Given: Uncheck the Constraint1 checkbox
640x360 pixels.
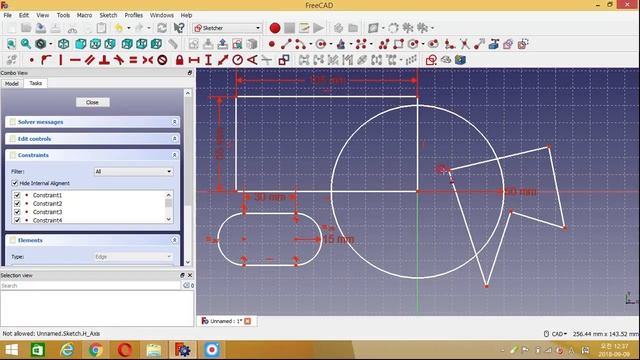Looking at the screenshot, I should 17,195.
